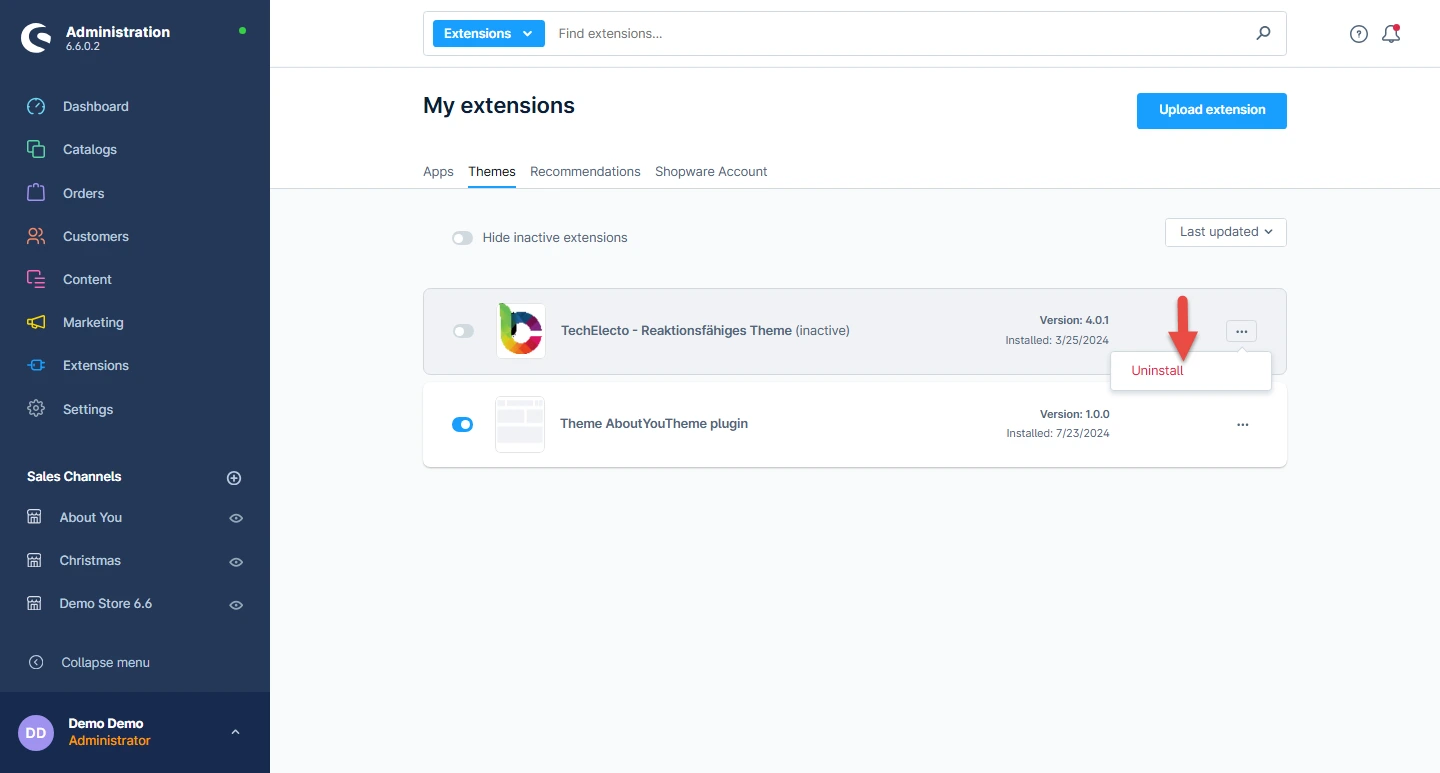1440x773 pixels.
Task: Open the Last updated sort dropdown
Action: click(1225, 232)
